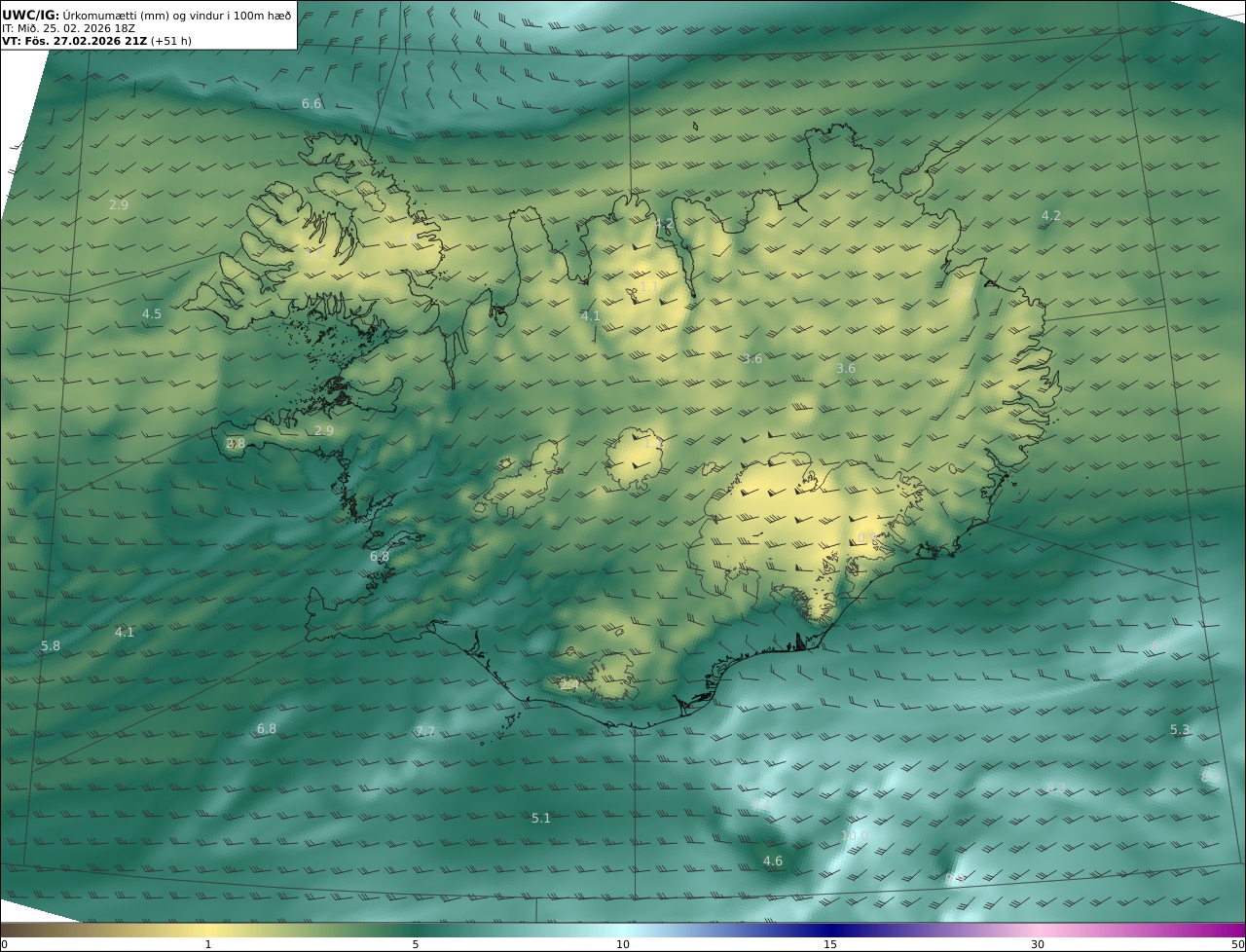Viewport: 1246px width, 952px height.
Task: Click the 2.8 value at Snæfellsnes tip
Action: tap(236, 443)
